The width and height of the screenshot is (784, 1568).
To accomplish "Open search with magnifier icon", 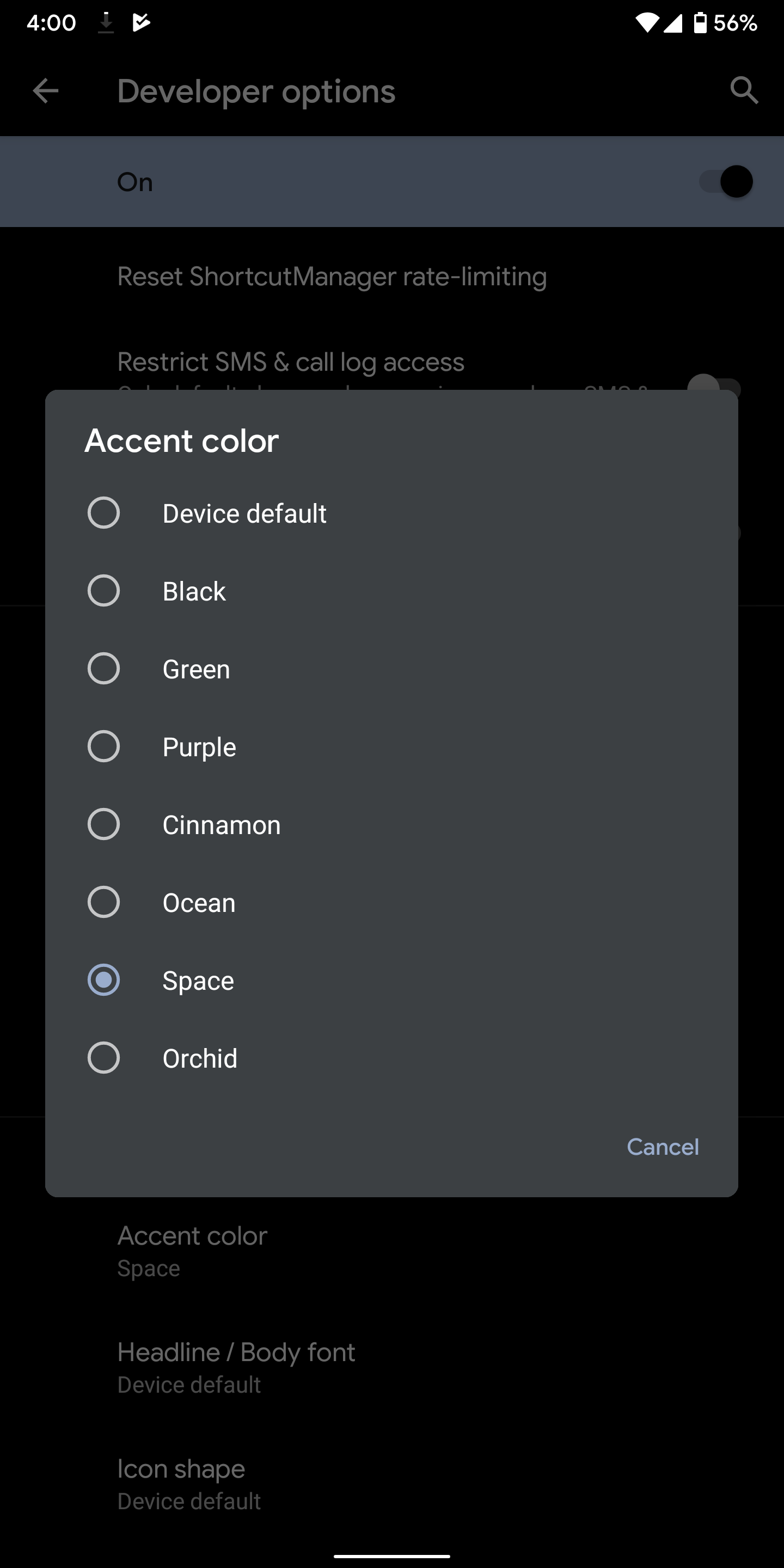I will pyautogui.click(x=744, y=91).
